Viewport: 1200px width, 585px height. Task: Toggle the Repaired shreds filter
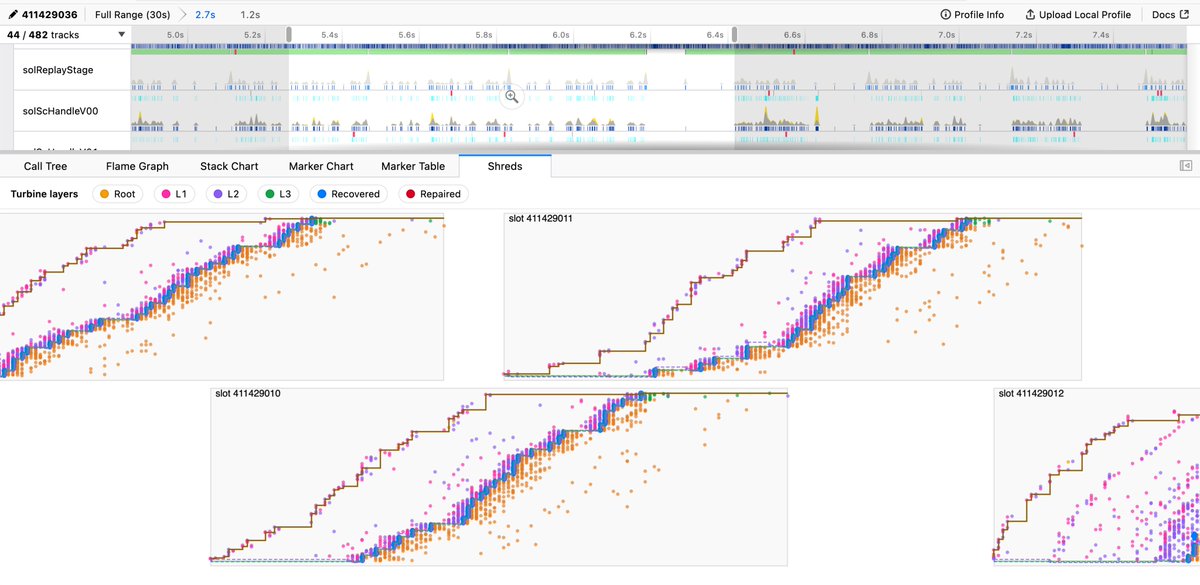click(434, 194)
